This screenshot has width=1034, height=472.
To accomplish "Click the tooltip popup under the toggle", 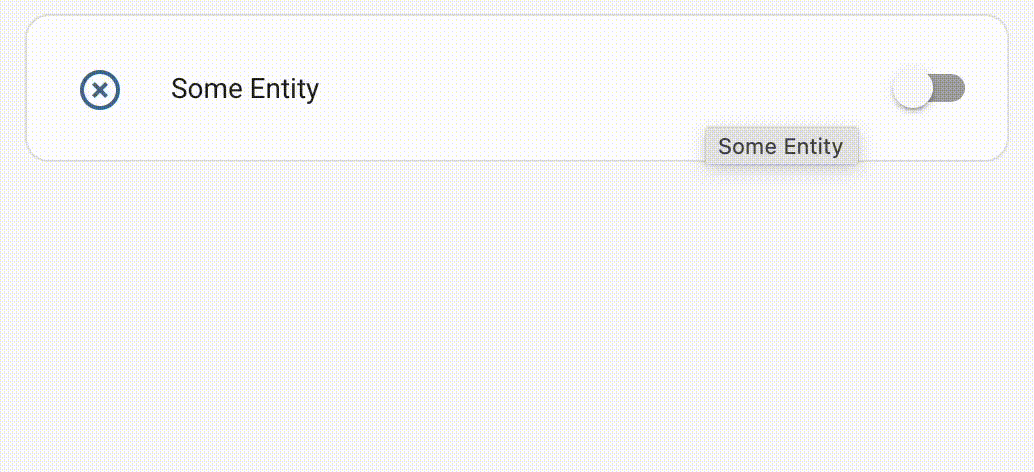I will coord(780,146).
